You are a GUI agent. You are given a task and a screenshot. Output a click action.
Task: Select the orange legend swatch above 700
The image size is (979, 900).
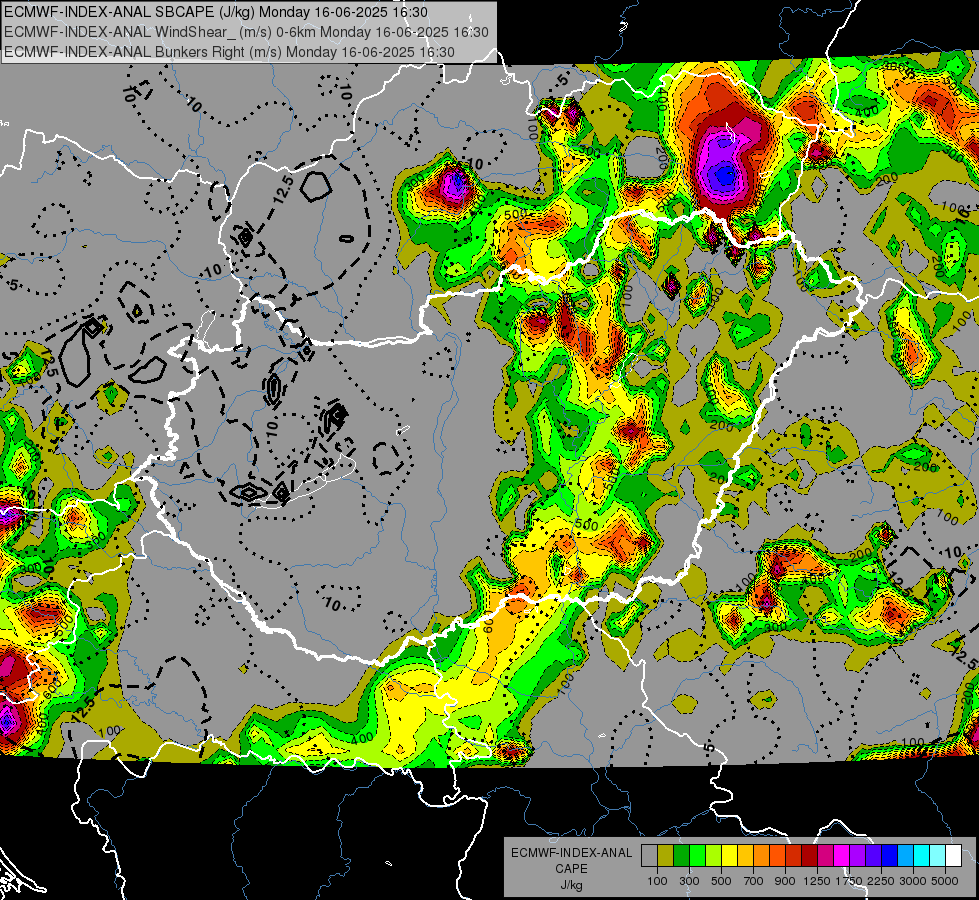[761, 855]
